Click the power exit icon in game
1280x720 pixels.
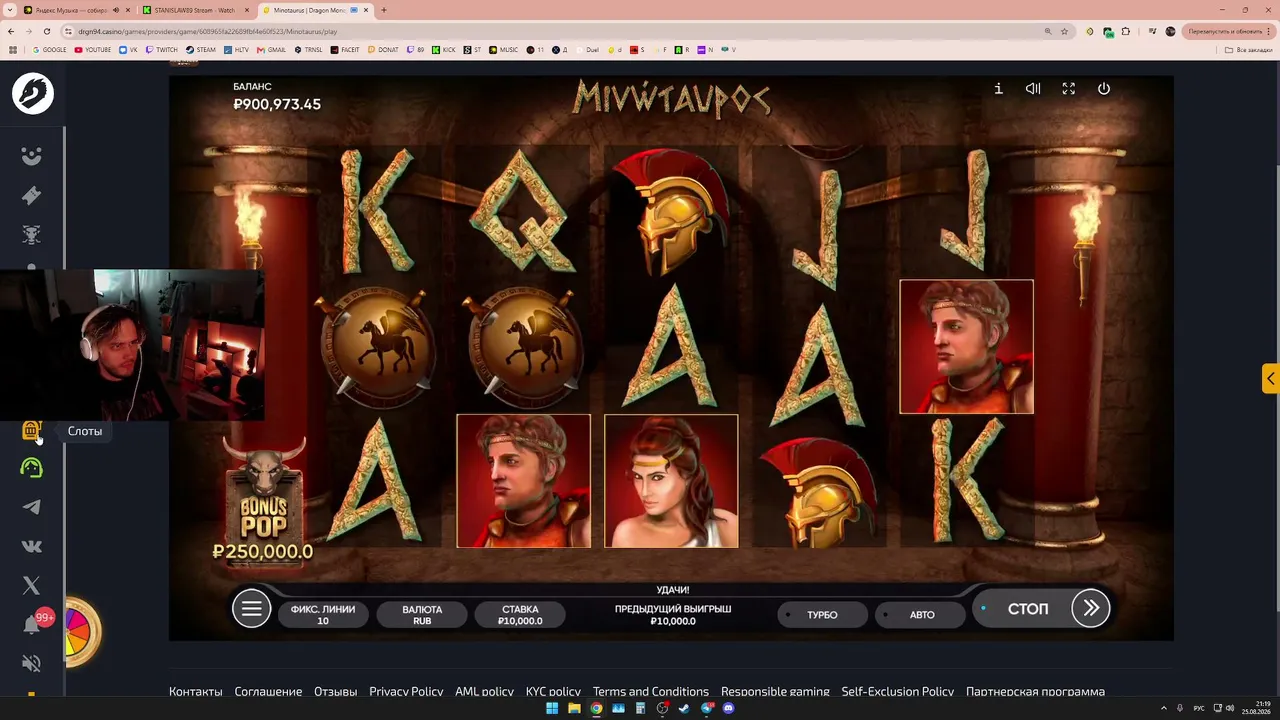[1104, 89]
